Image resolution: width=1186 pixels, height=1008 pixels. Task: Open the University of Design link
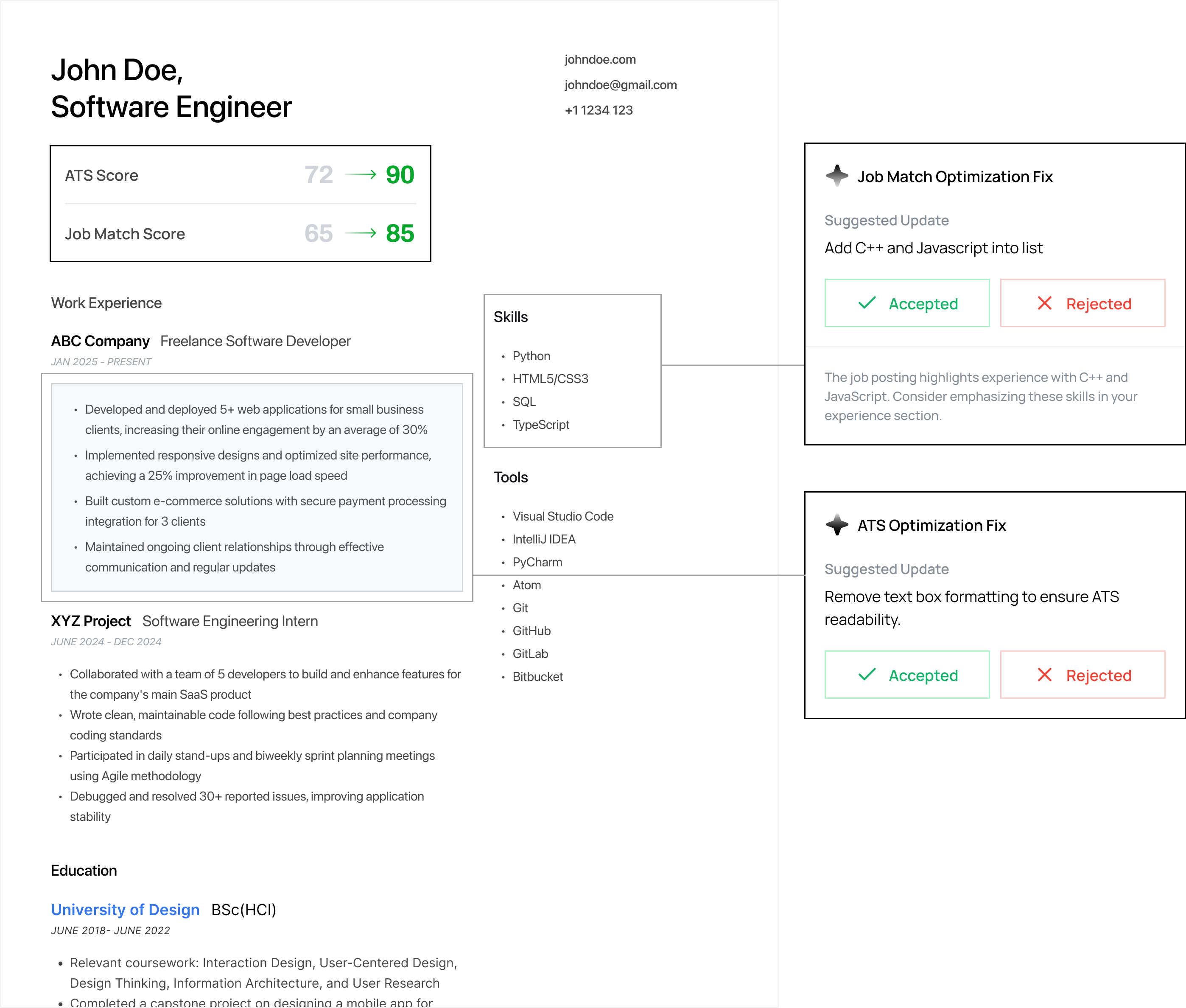(125, 909)
